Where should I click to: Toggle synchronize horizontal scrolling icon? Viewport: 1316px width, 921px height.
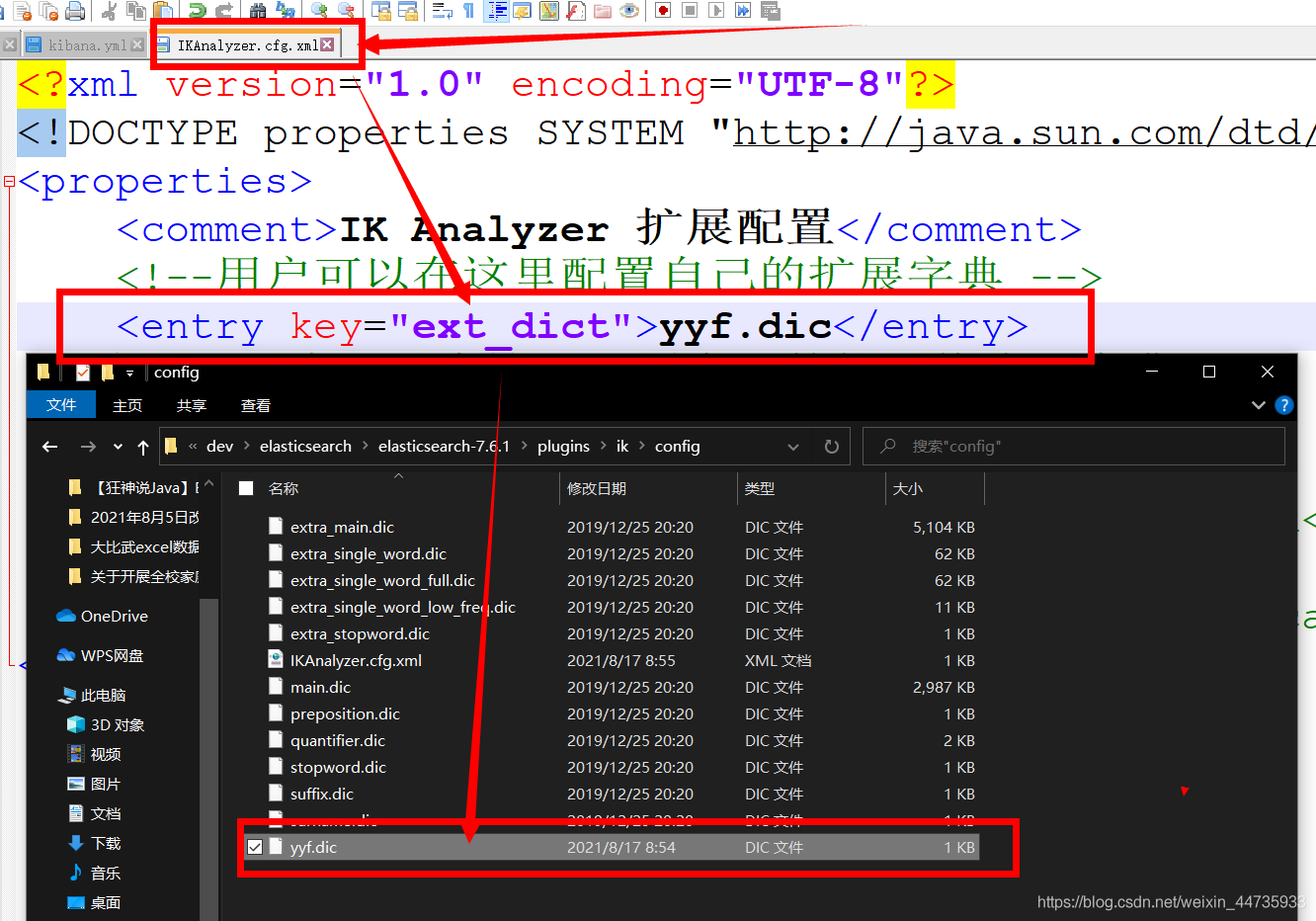tap(408, 12)
